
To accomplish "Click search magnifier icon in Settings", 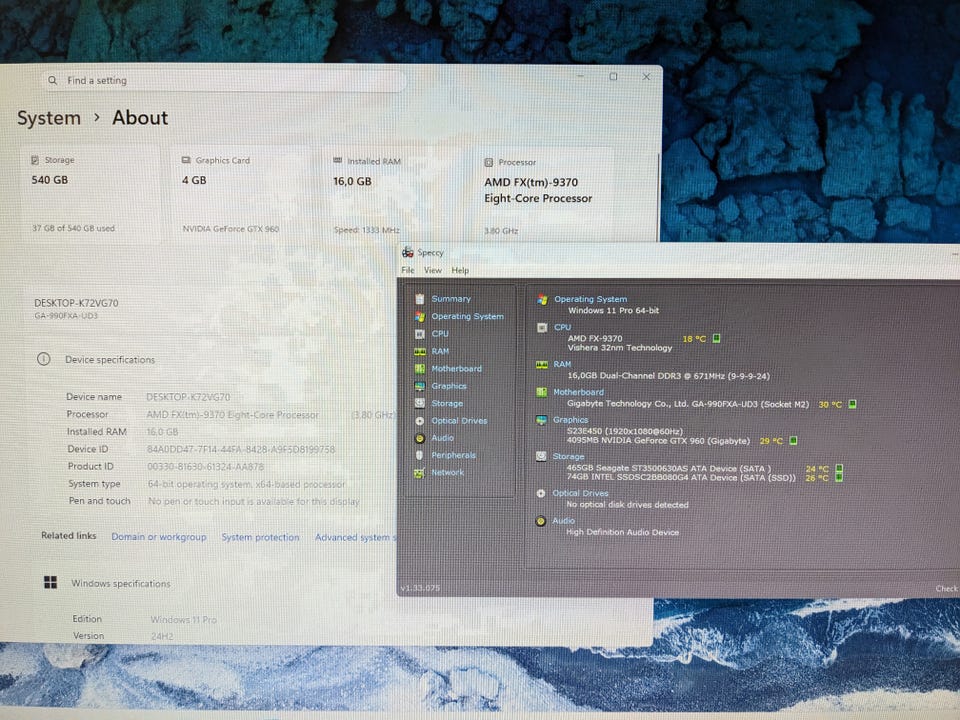I will [53, 80].
